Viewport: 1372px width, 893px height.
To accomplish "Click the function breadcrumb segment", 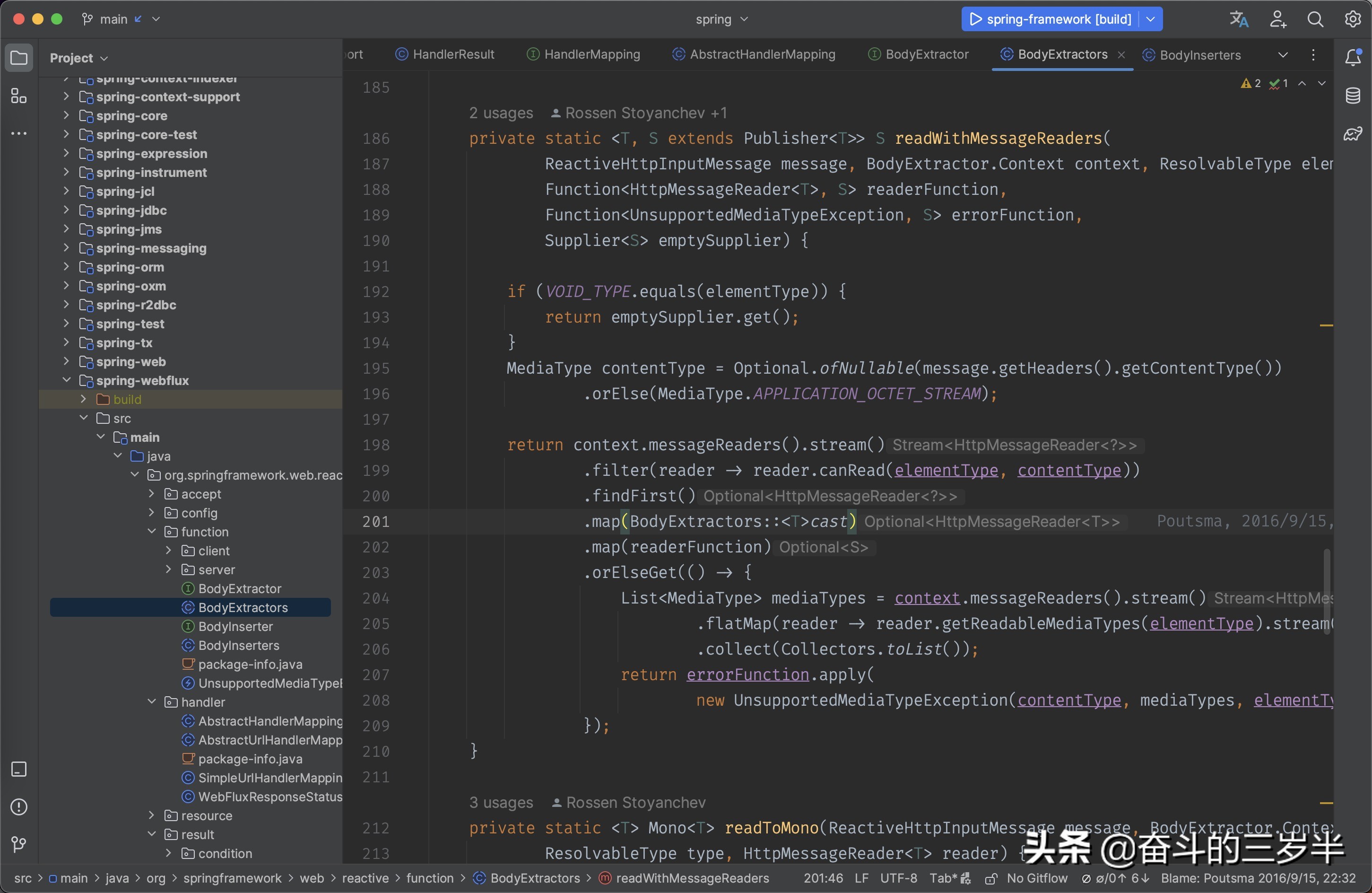I will tap(430, 878).
